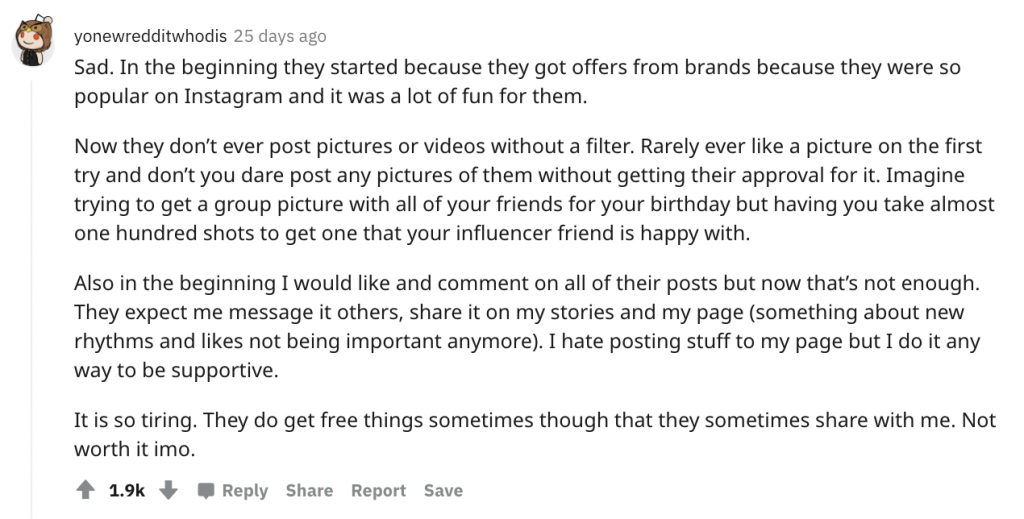This screenshot has width=1024, height=519.
Task: Click the 1.9k vote score
Action: click(x=128, y=490)
